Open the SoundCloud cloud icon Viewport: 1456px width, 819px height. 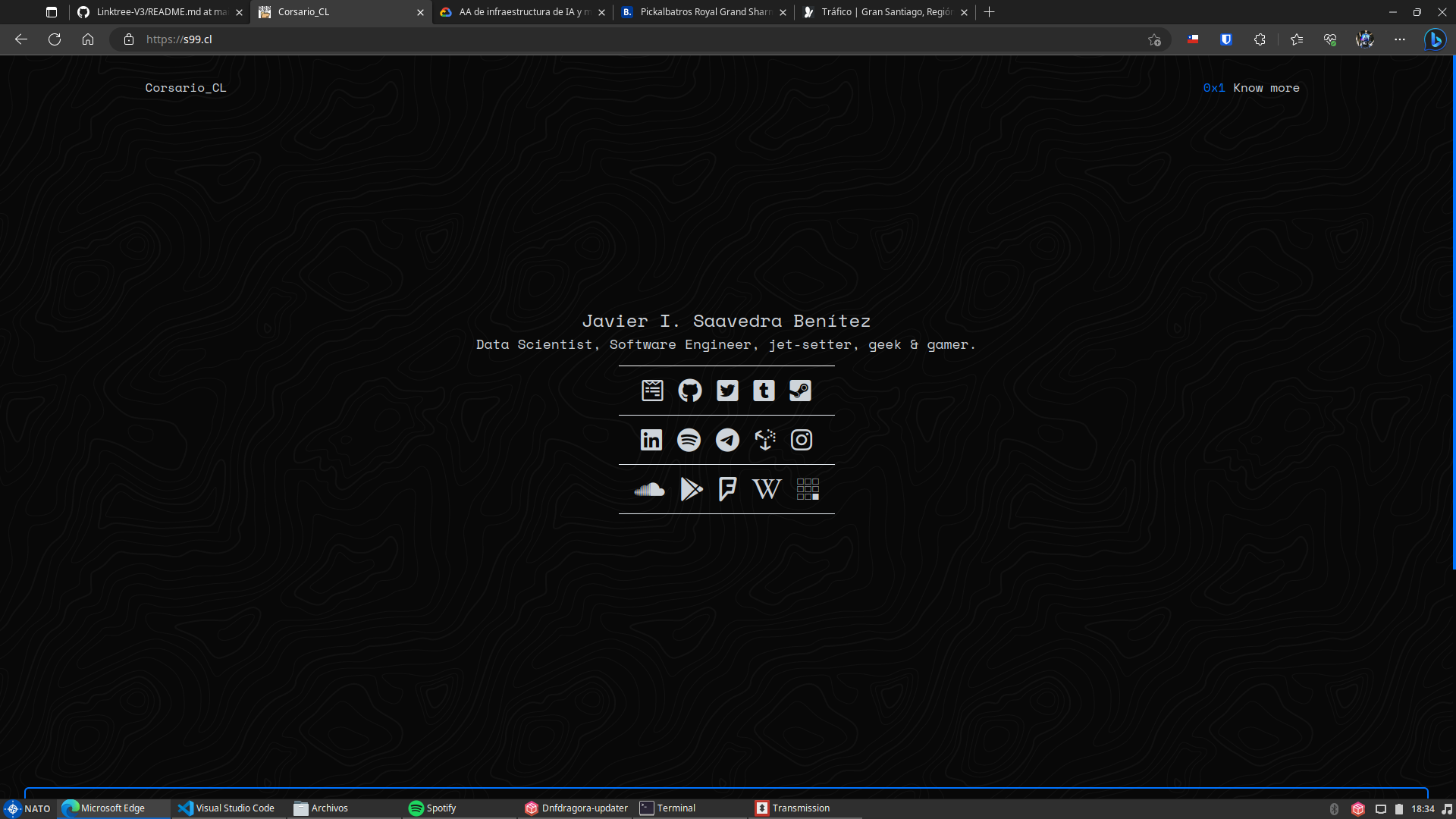coord(650,489)
